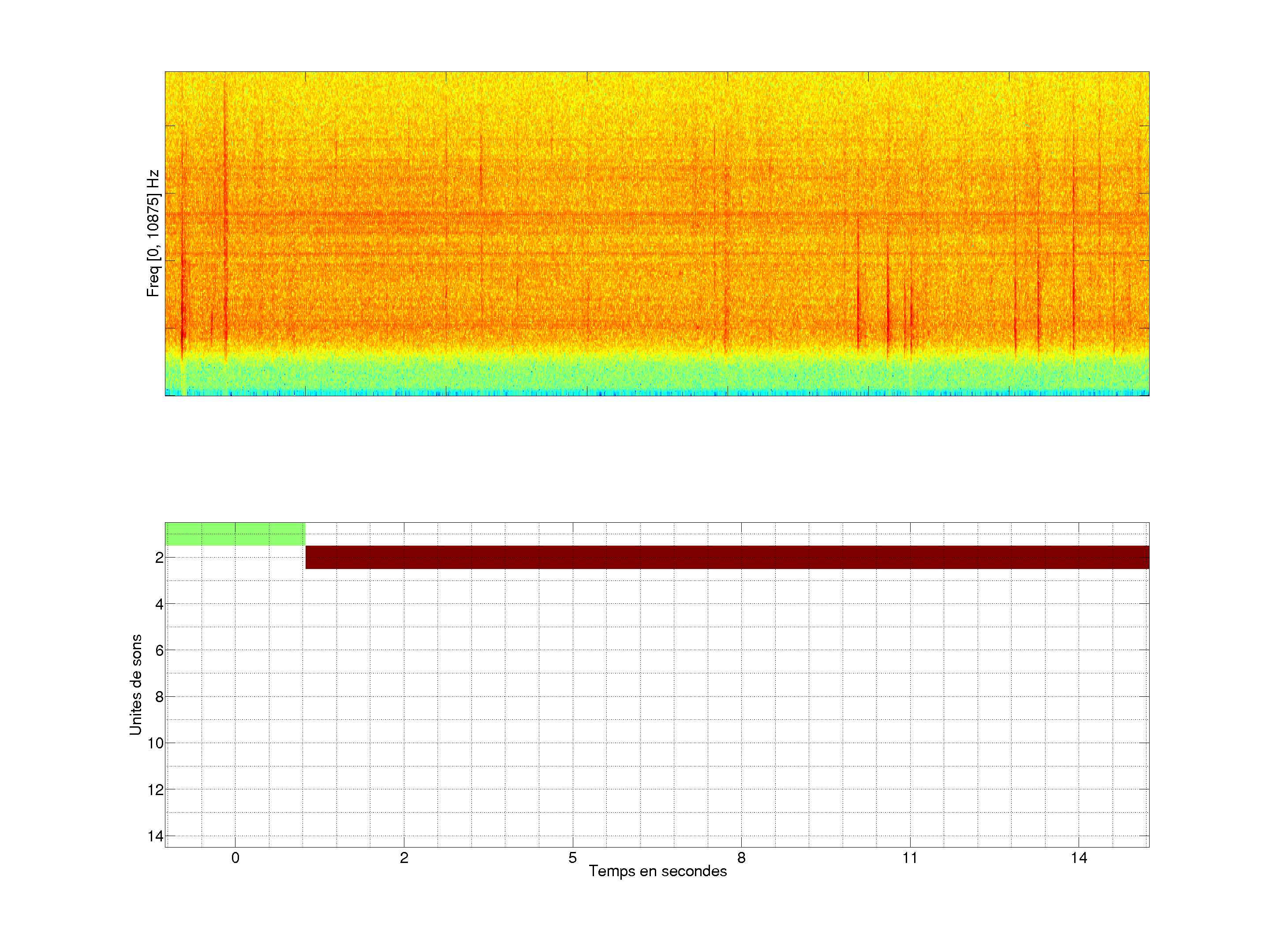Viewport: 1270px width, 952px height.
Task: Click y-axis tick label 8
Action: coord(159,697)
